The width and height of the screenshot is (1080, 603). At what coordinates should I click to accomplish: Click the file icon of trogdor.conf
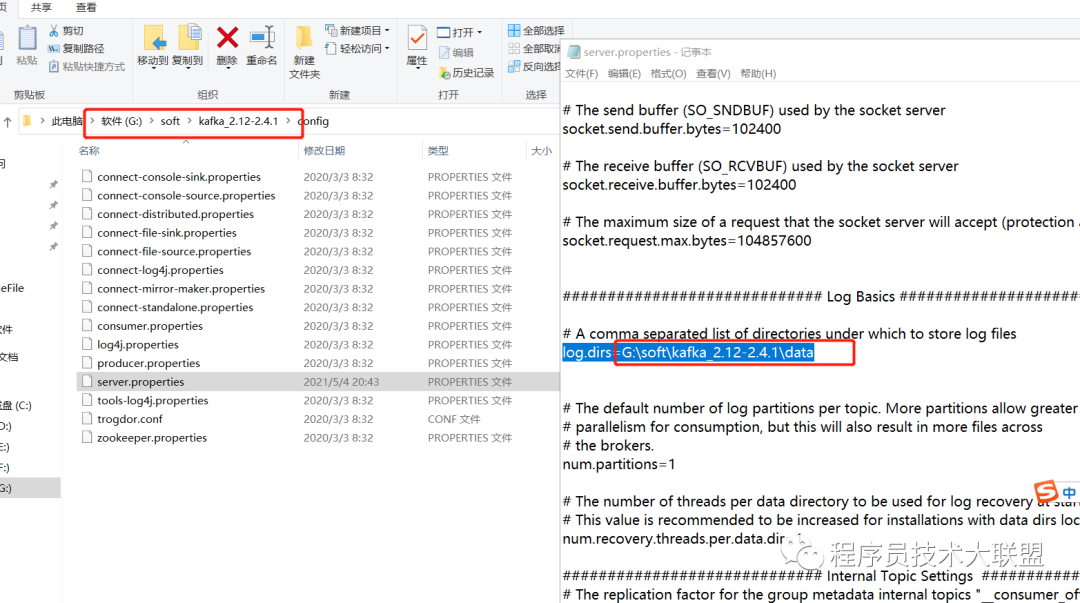[x=87, y=418]
